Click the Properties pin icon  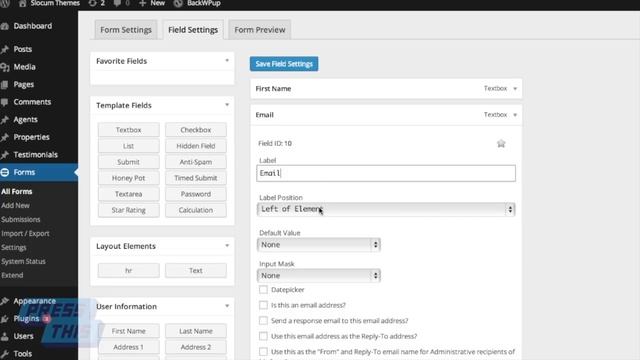point(4,137)
